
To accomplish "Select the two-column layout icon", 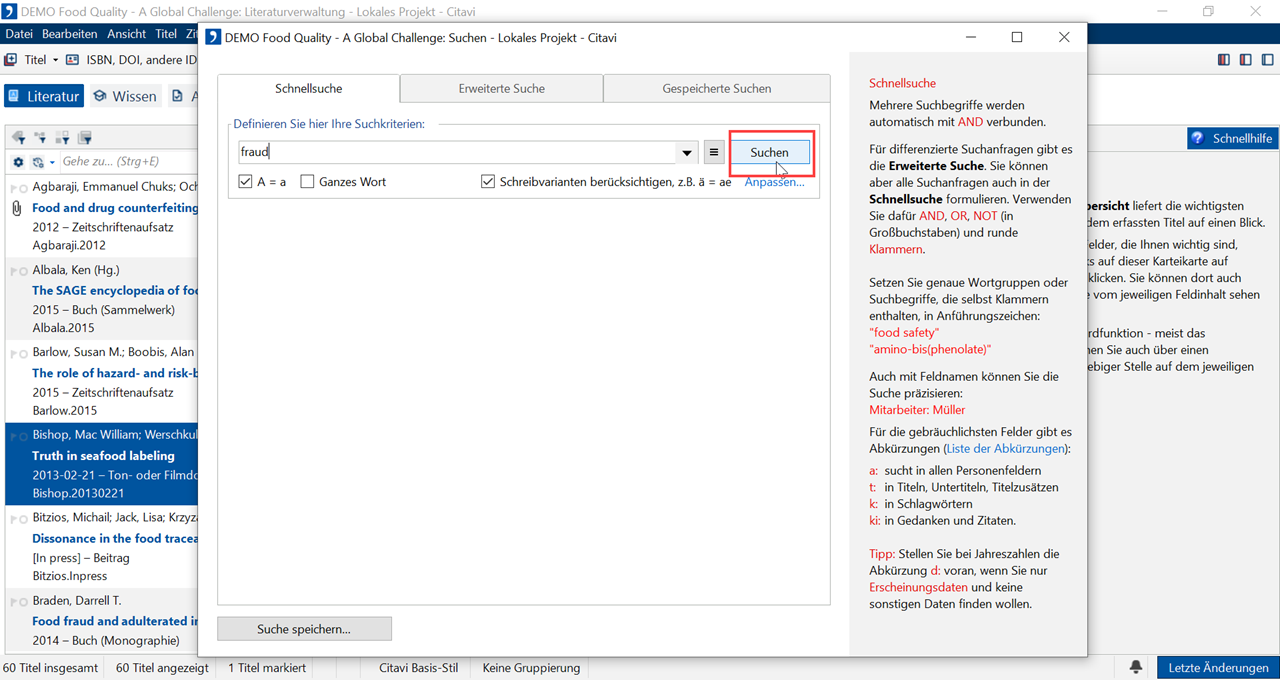I will pyautogui.click(x=1245, y=60).
